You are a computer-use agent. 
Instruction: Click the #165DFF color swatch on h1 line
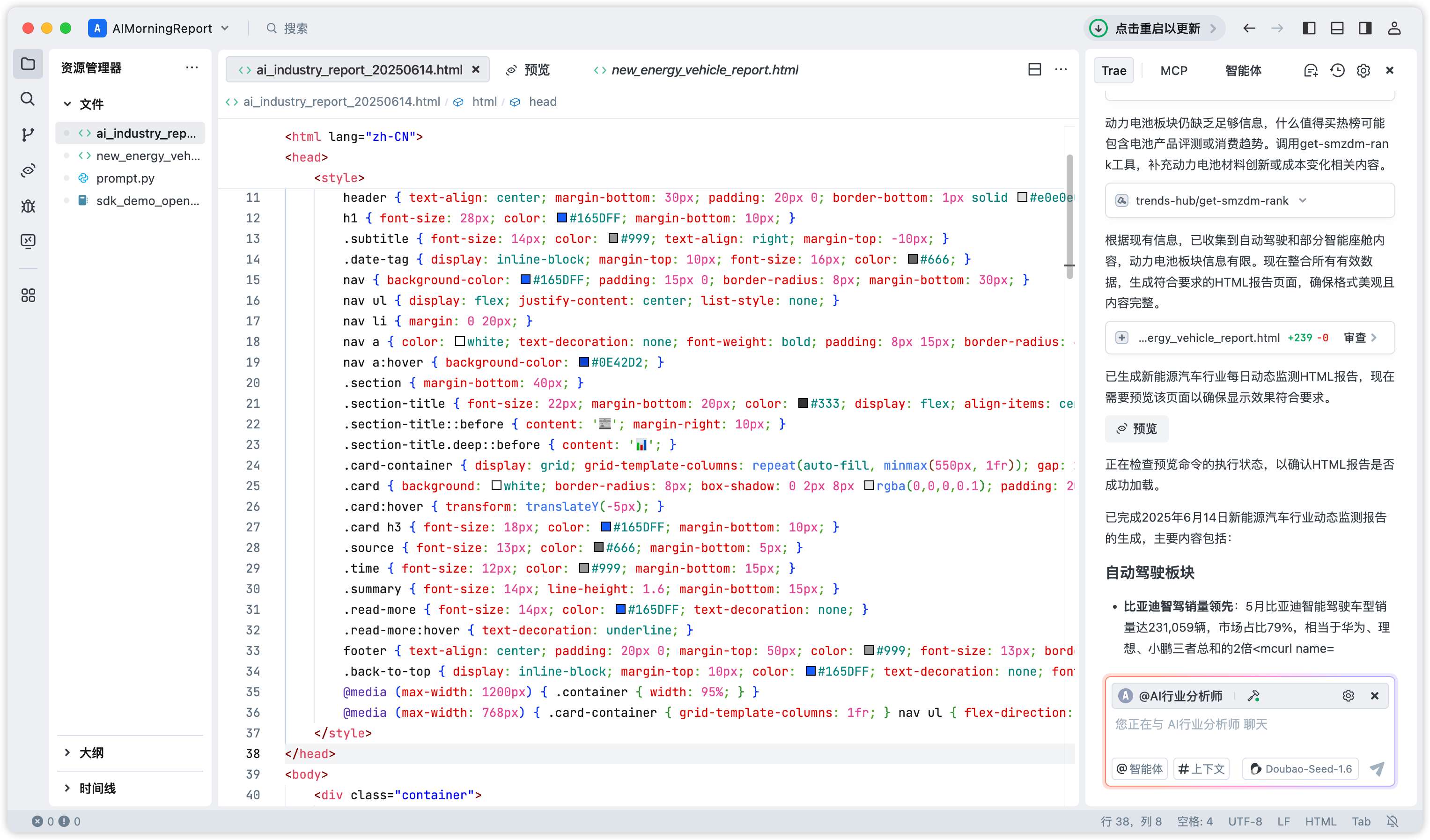(562, 218)
